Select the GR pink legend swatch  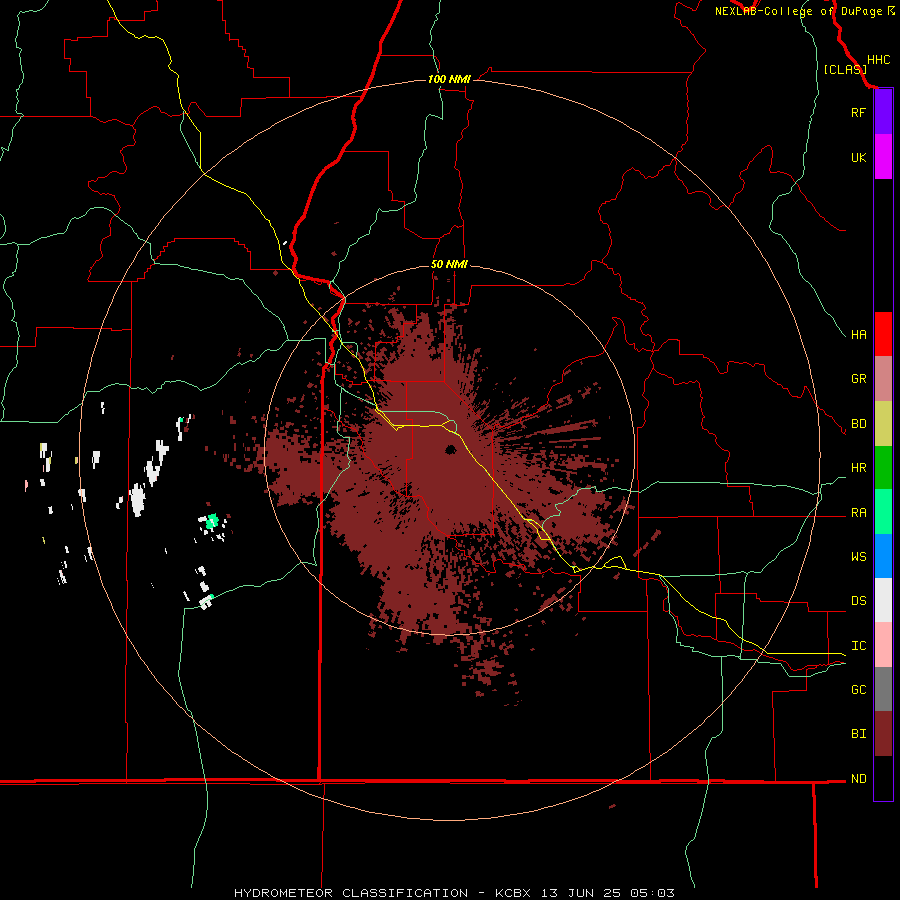pyautogui.click(x=883, y=379)
